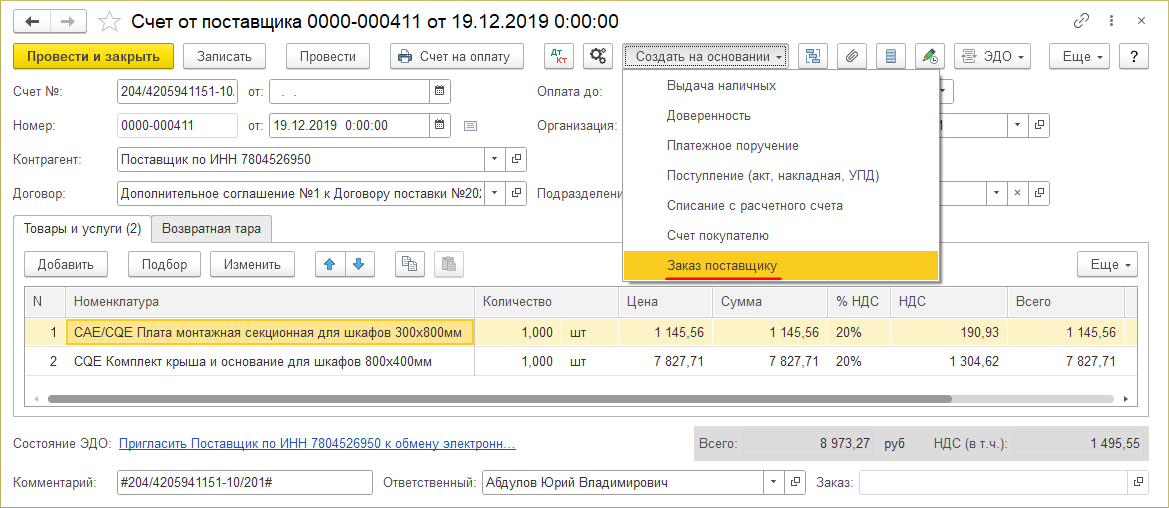This screenshot has height=508, width=1169.
Task: Open Ответственный card icon
Action: click(795, 483)
